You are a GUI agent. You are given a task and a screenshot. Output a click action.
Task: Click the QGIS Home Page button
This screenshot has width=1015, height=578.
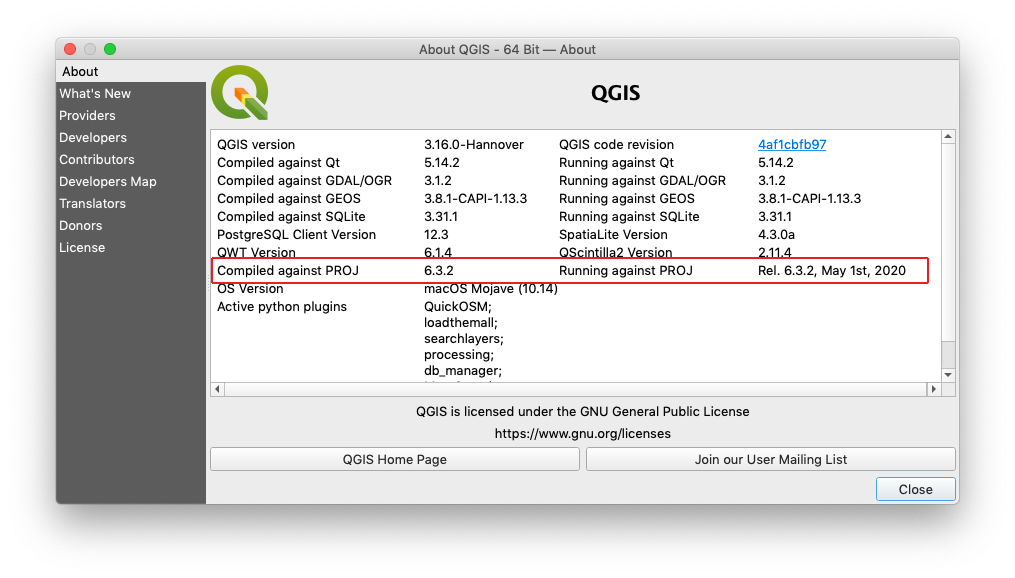394,458
